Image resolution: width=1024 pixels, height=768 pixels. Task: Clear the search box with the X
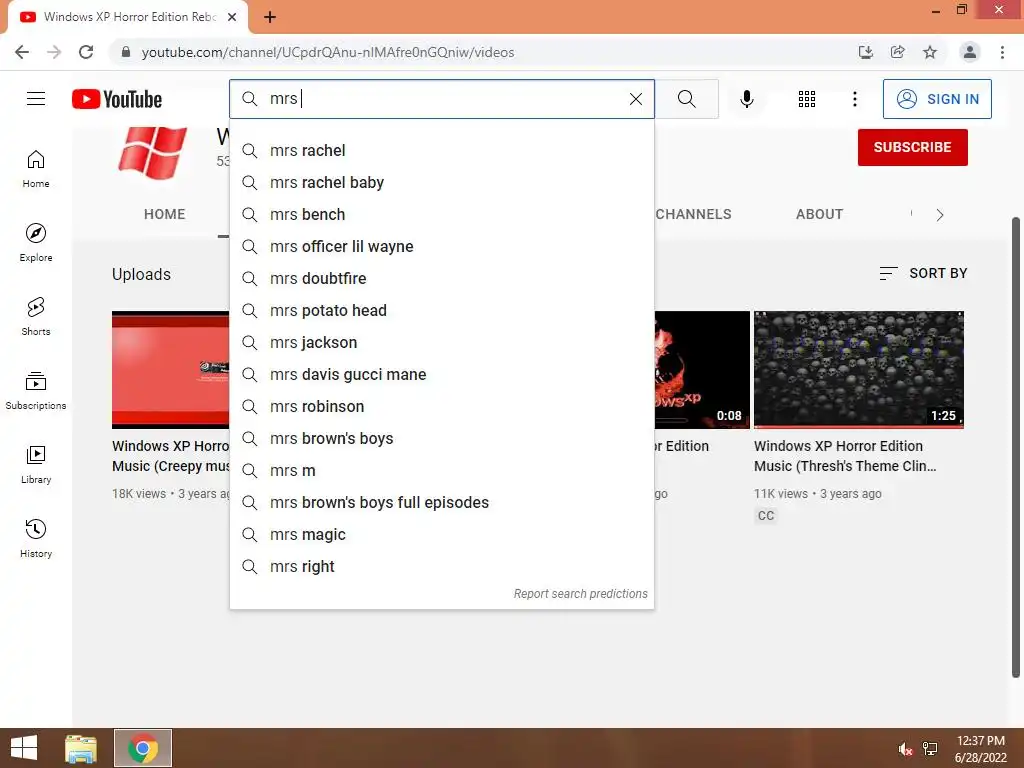click(635, 99)
